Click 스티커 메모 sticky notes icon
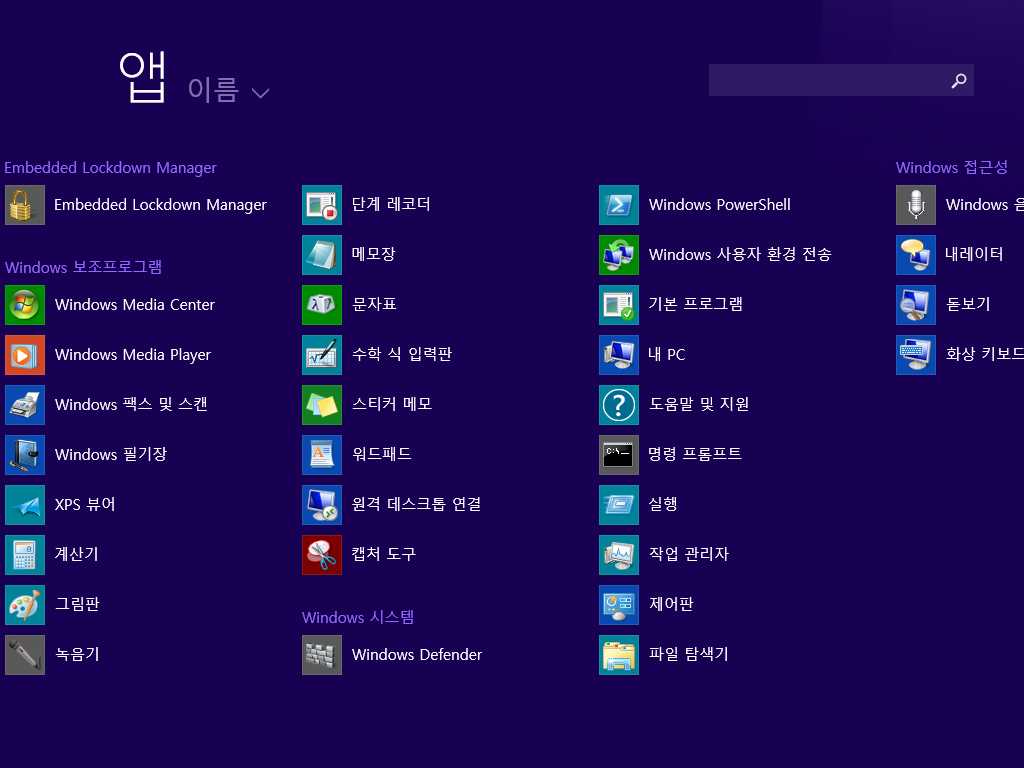 pos(322,405)
